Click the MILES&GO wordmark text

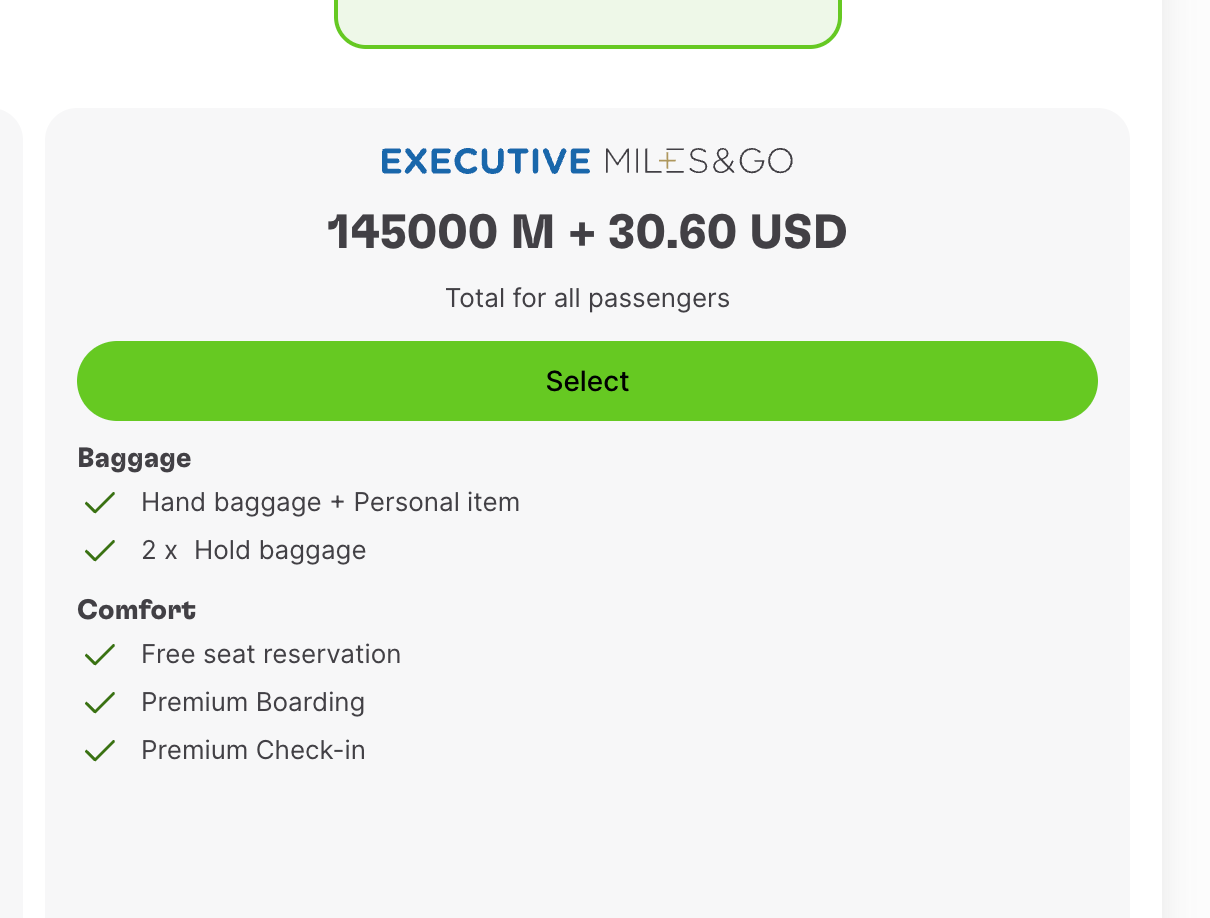coord(699,161)
